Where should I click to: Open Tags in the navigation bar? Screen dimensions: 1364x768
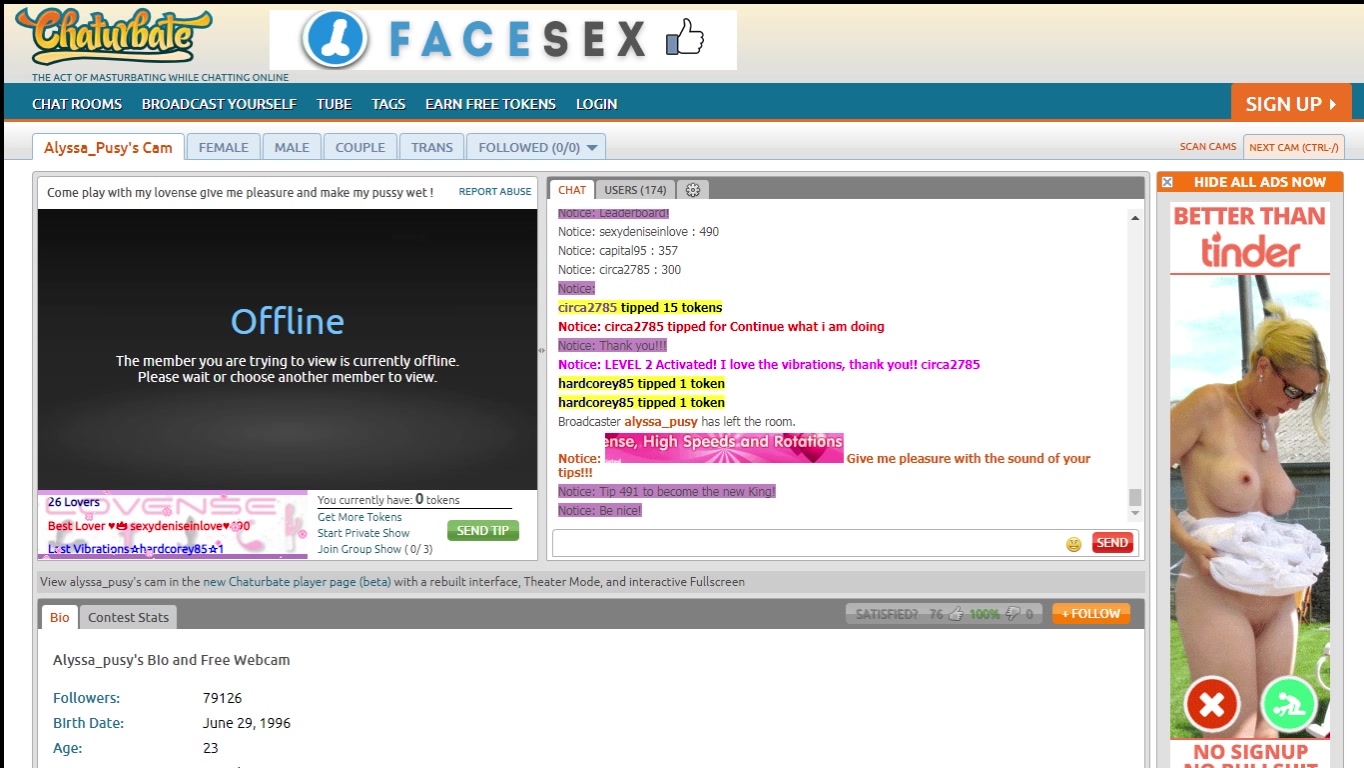(388, 104)
